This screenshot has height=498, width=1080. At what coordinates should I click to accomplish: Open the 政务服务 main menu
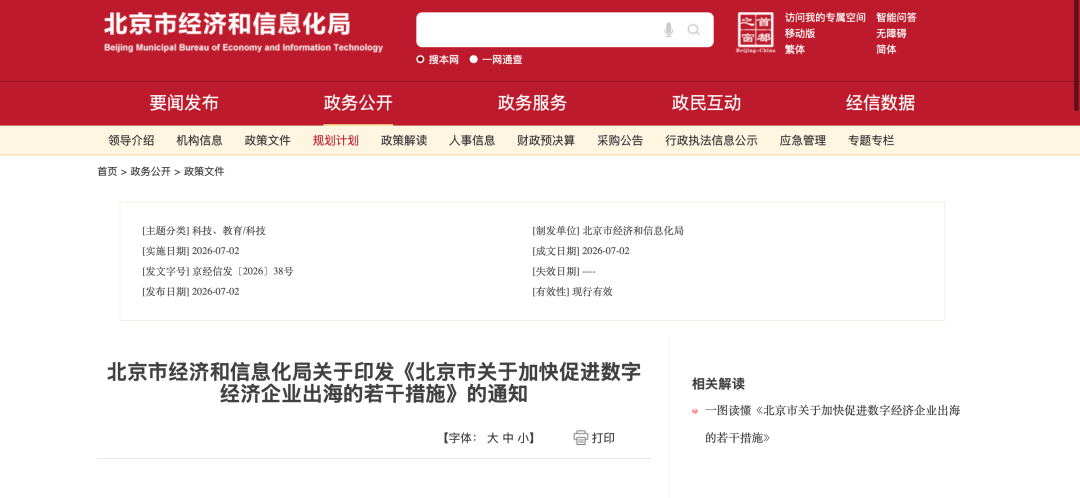click(x=532, y=103)
